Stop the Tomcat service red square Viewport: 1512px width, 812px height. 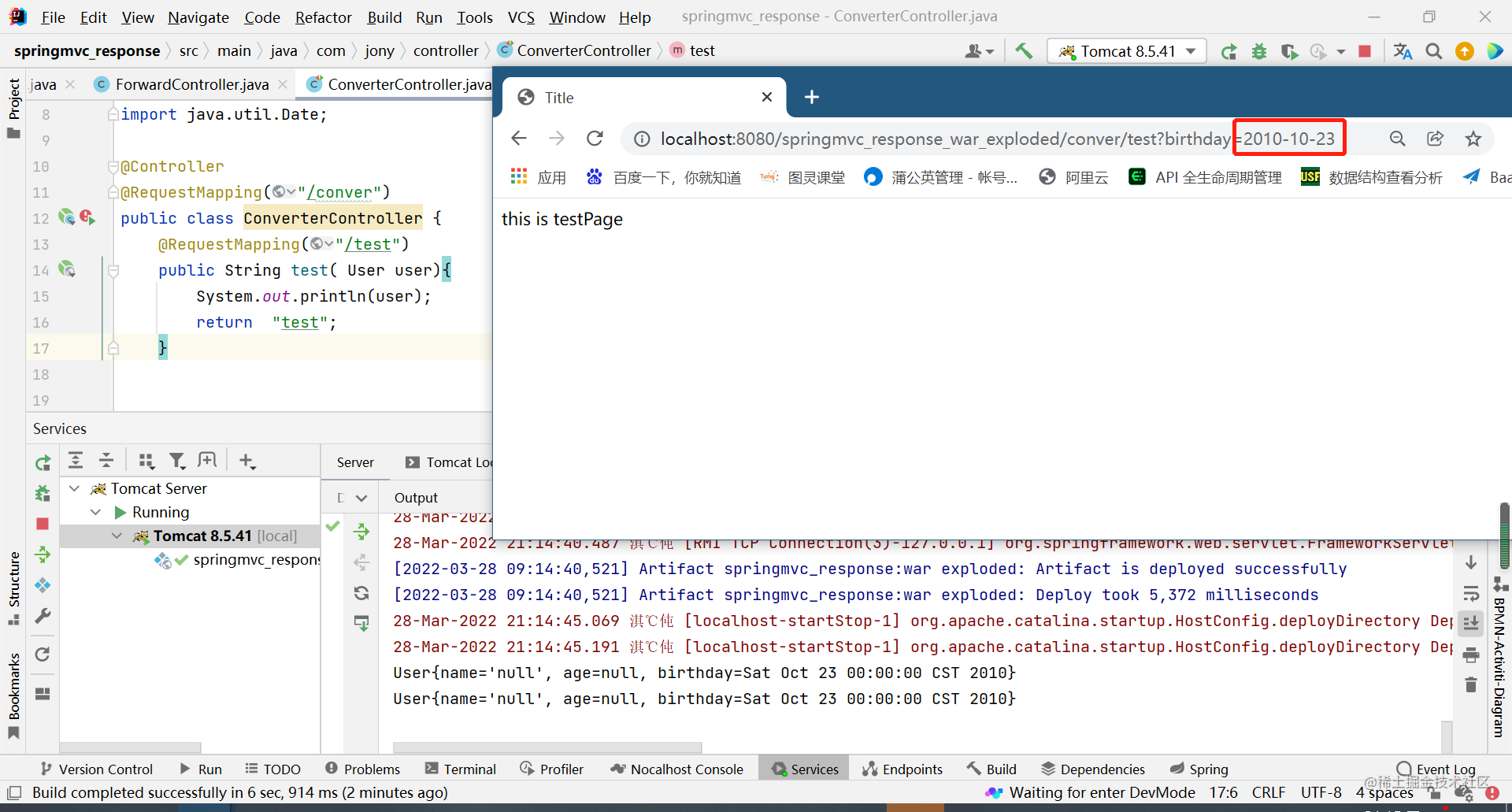tap(43, 524)
